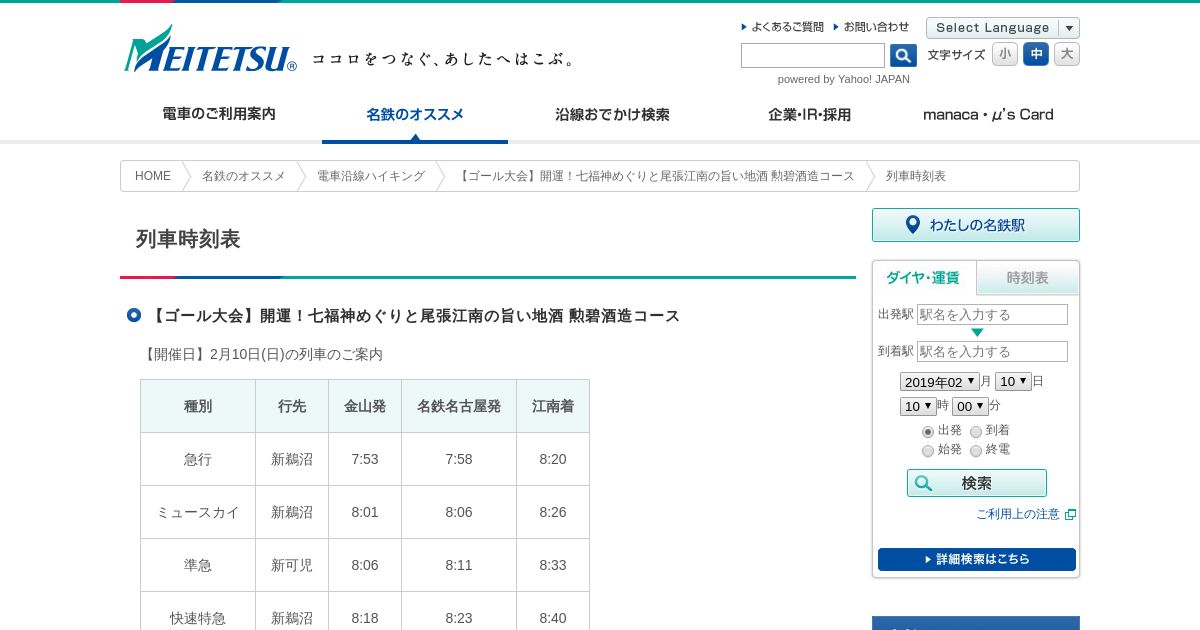Click the 【ゴール大会】 course breadcrumb link
1200x630 pixels.
pyautogui.click(x=655, y=176)
